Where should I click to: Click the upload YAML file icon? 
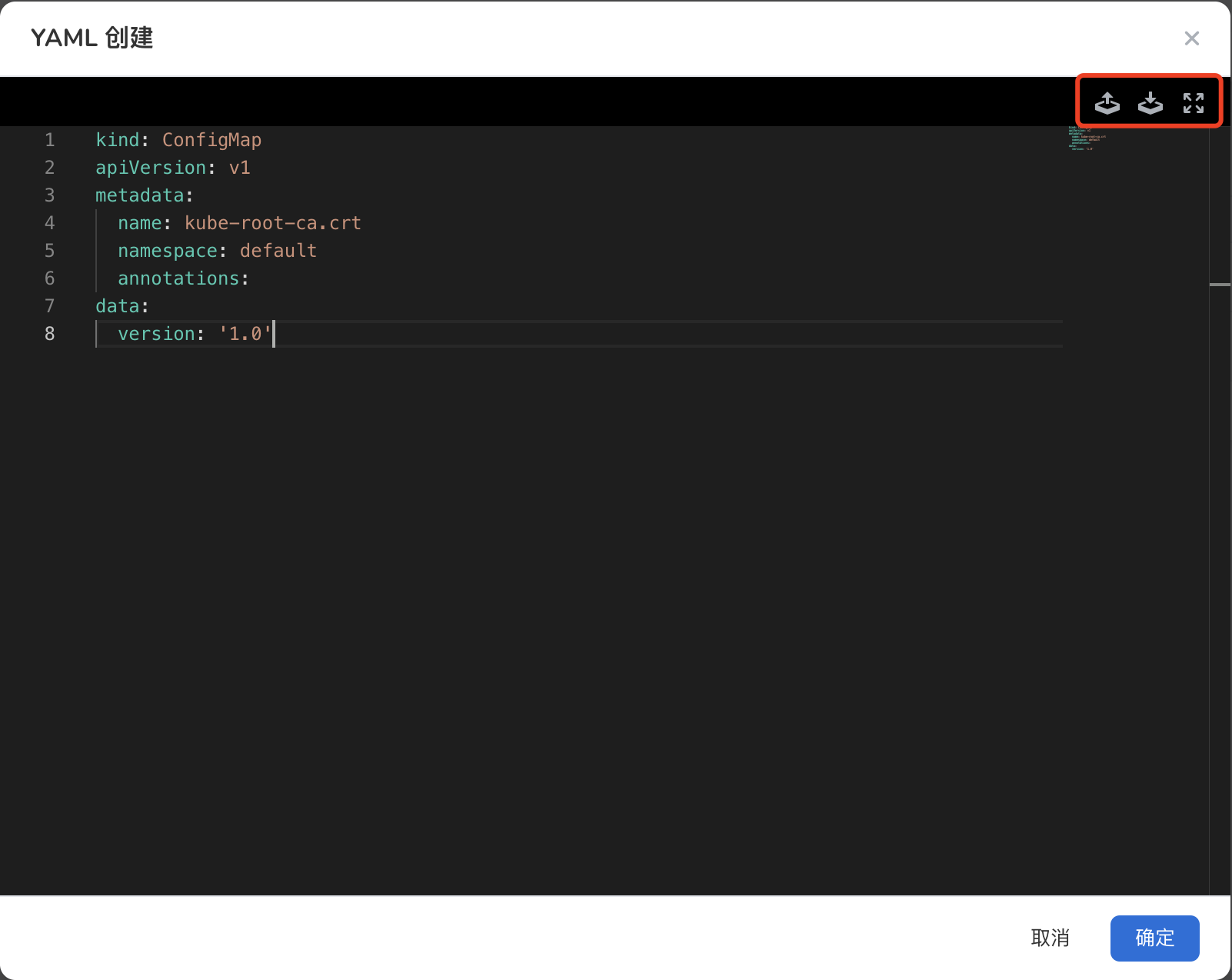click(1107, 102)
